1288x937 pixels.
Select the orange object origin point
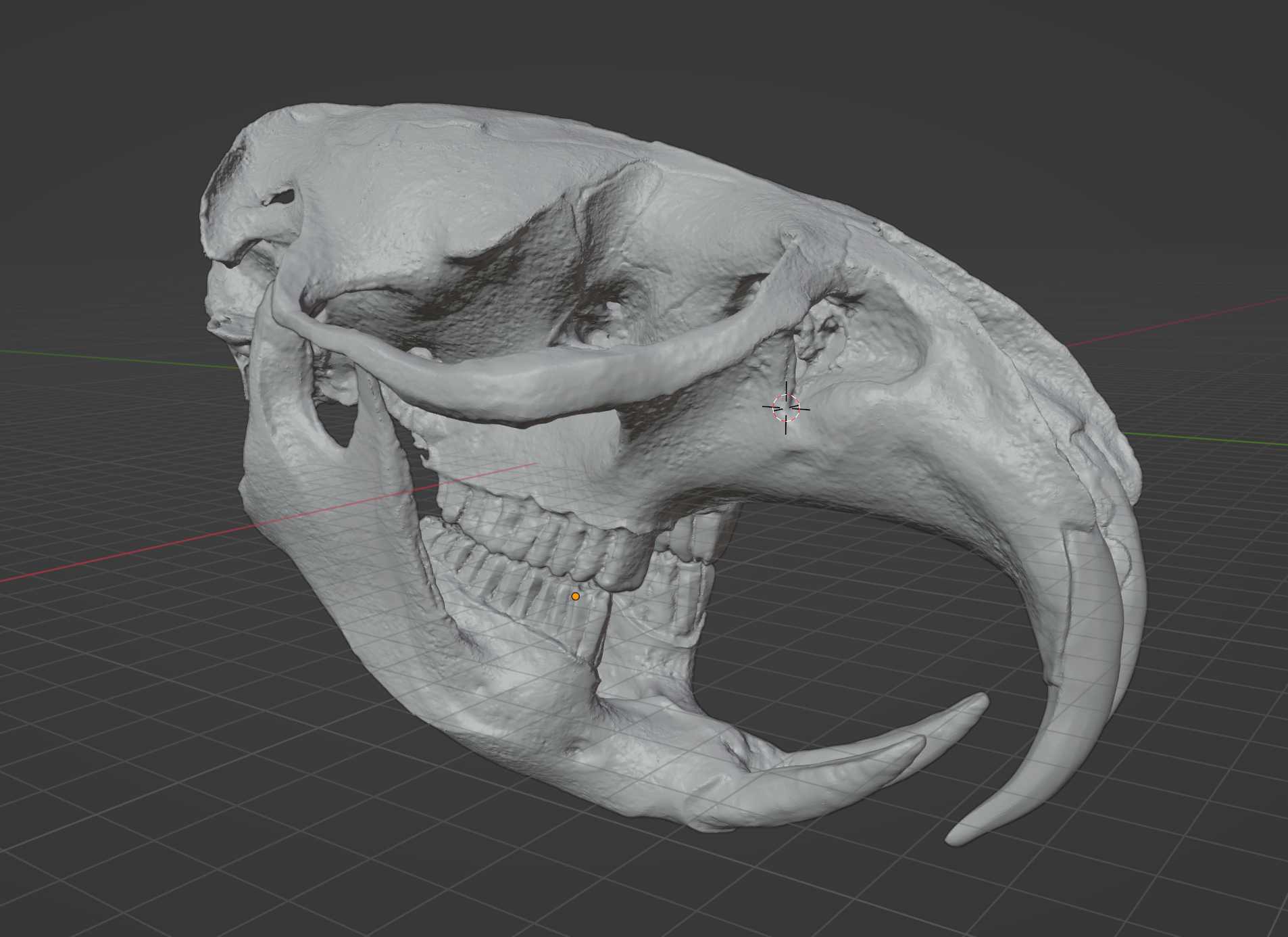575,597
